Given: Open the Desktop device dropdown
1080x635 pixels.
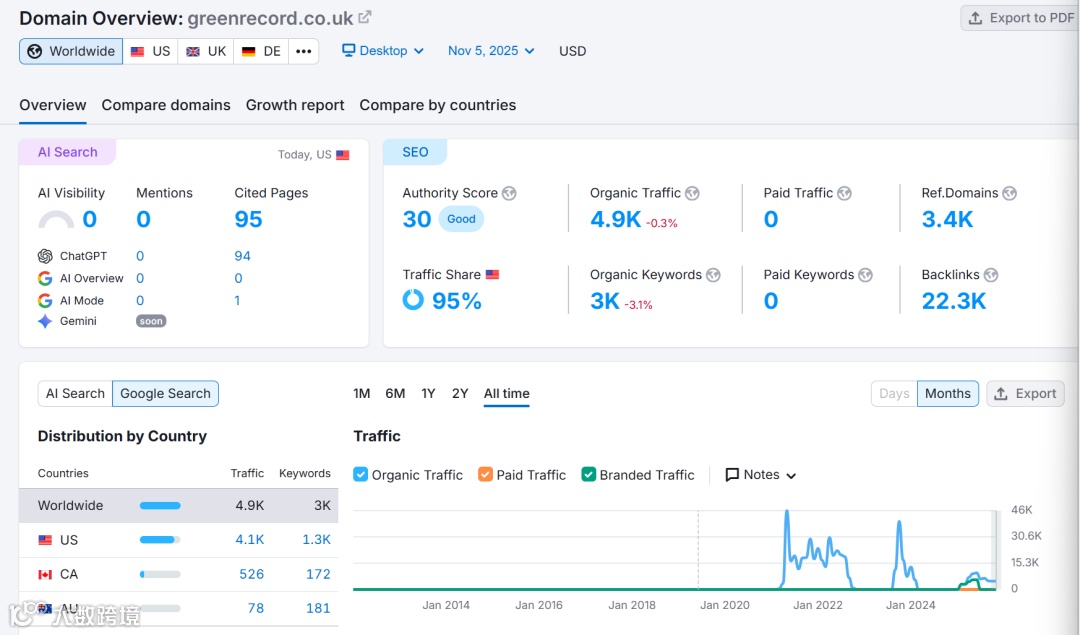Looking at the screenshot, I should click(383, 51).
